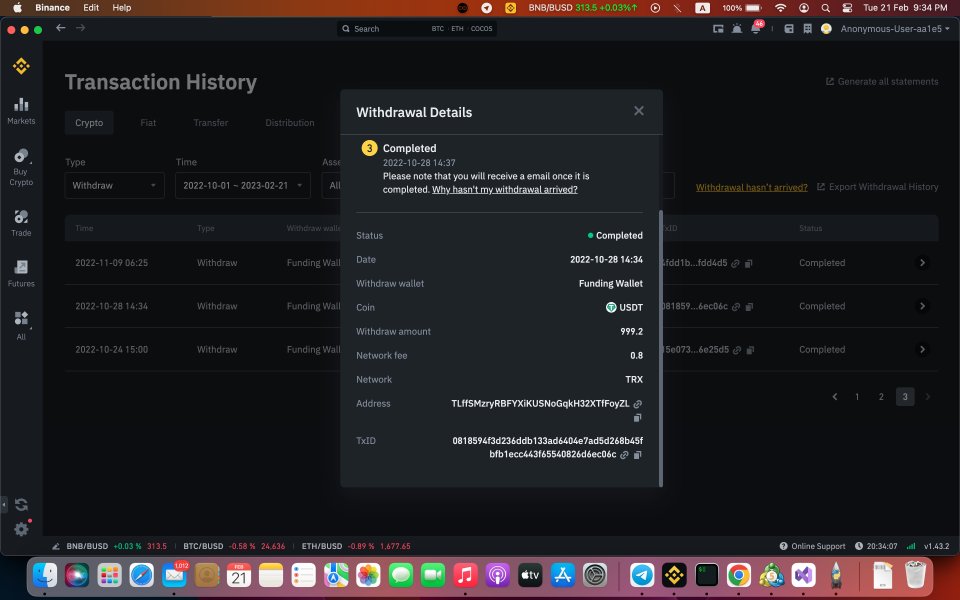
Task: Click the settings gear in the sidebar
Action: [21, 529]
